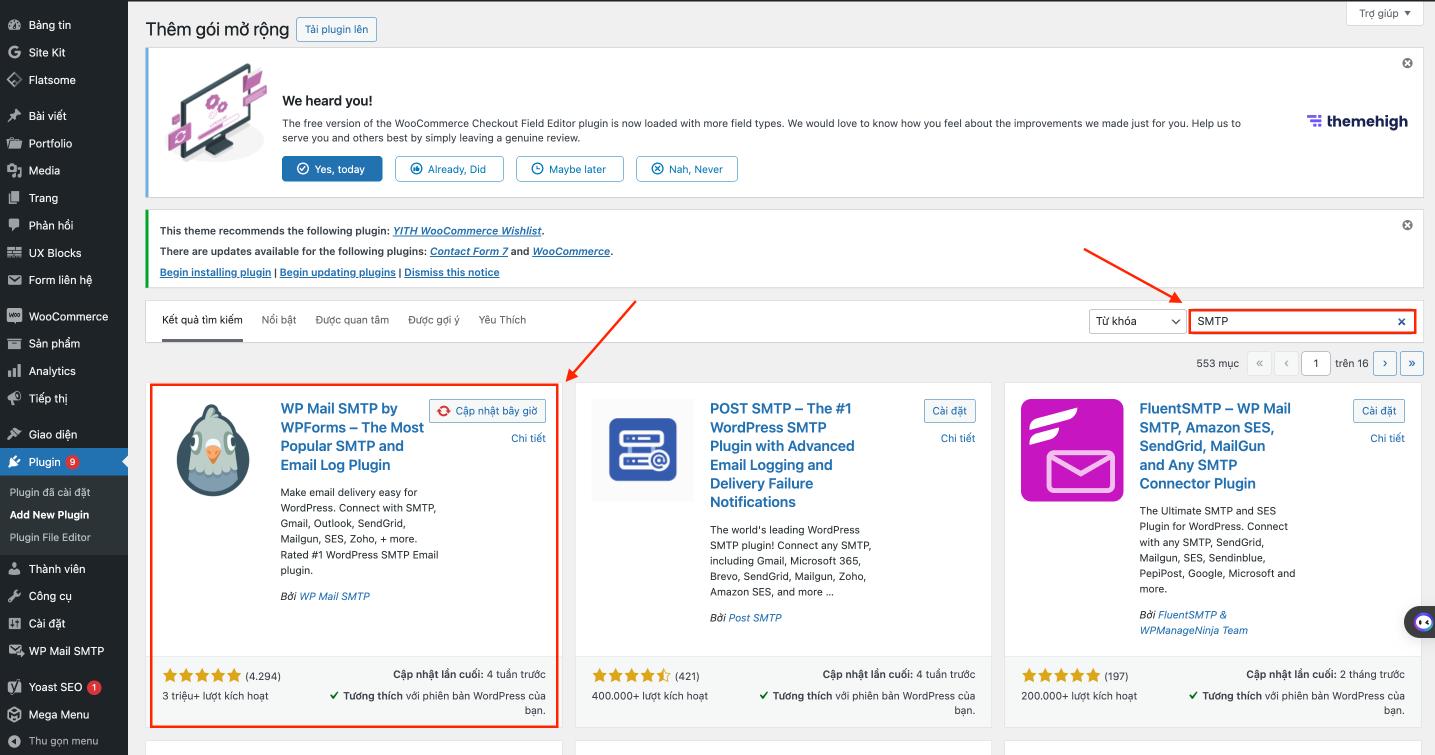Open the Được gợi ý tab
Viewport: 1435px width, 755px height.
point(434,320)
